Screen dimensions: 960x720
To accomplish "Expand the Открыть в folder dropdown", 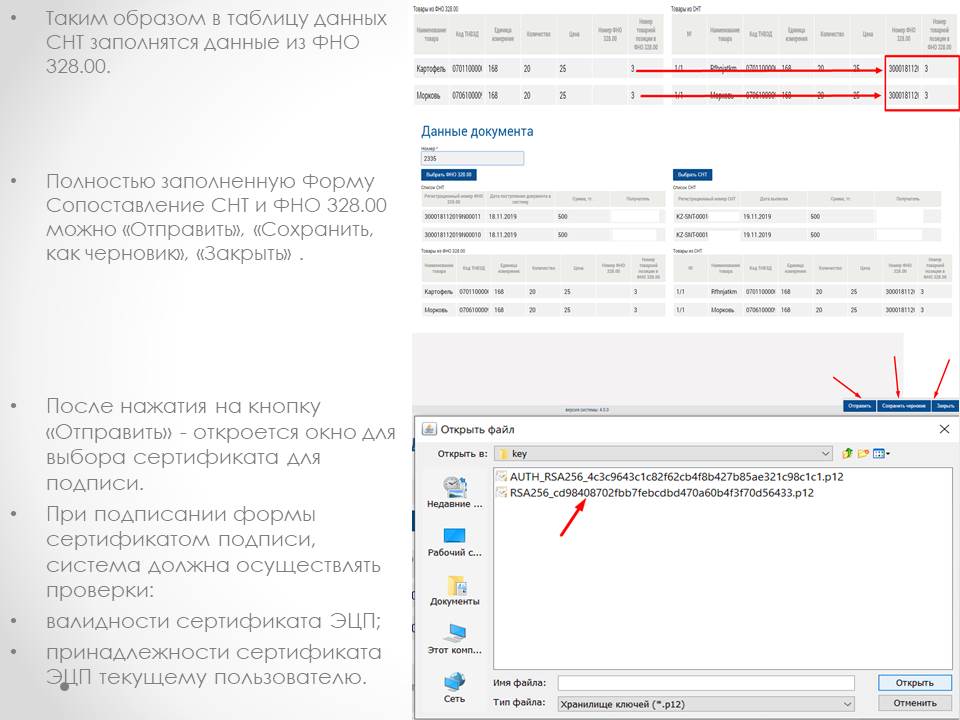I will click(x=823, y=453).
